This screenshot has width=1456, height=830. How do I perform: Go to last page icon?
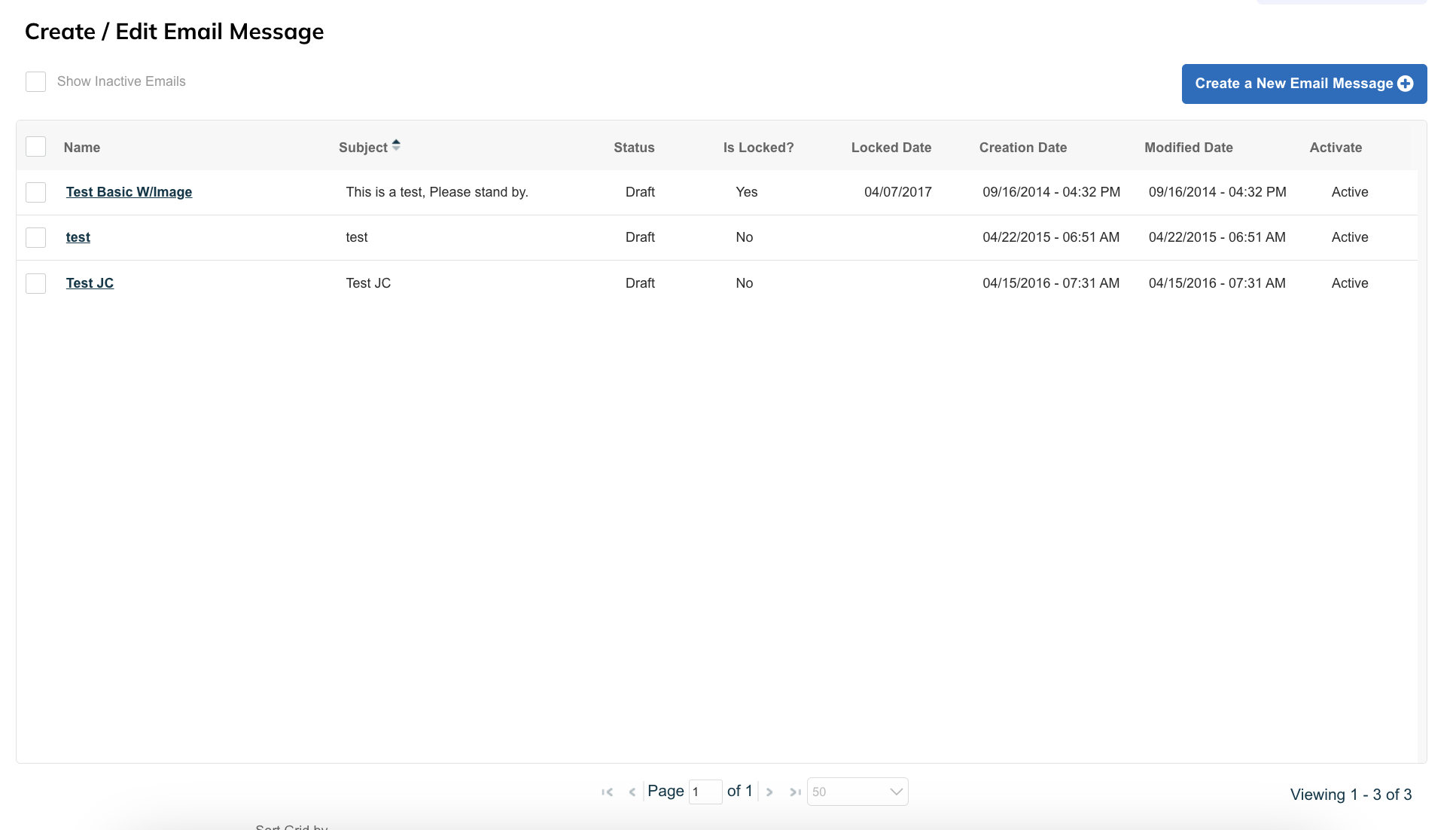pyautogui.click(x=795, y=792)
